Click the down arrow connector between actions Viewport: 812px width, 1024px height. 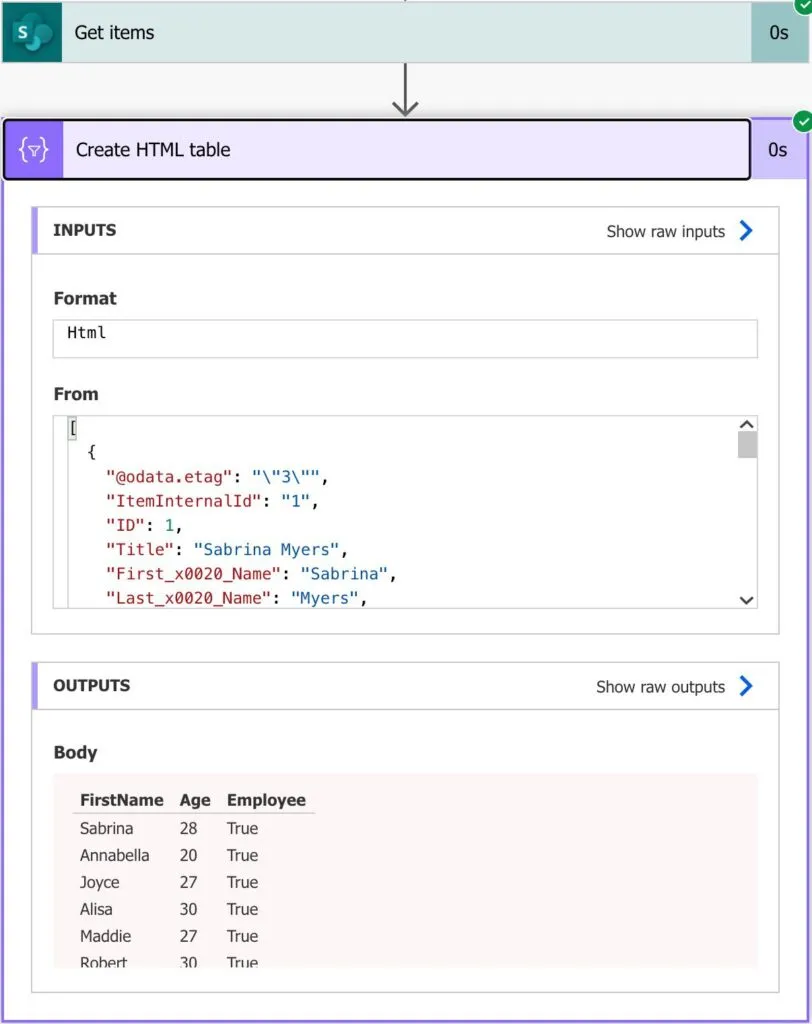405,91
